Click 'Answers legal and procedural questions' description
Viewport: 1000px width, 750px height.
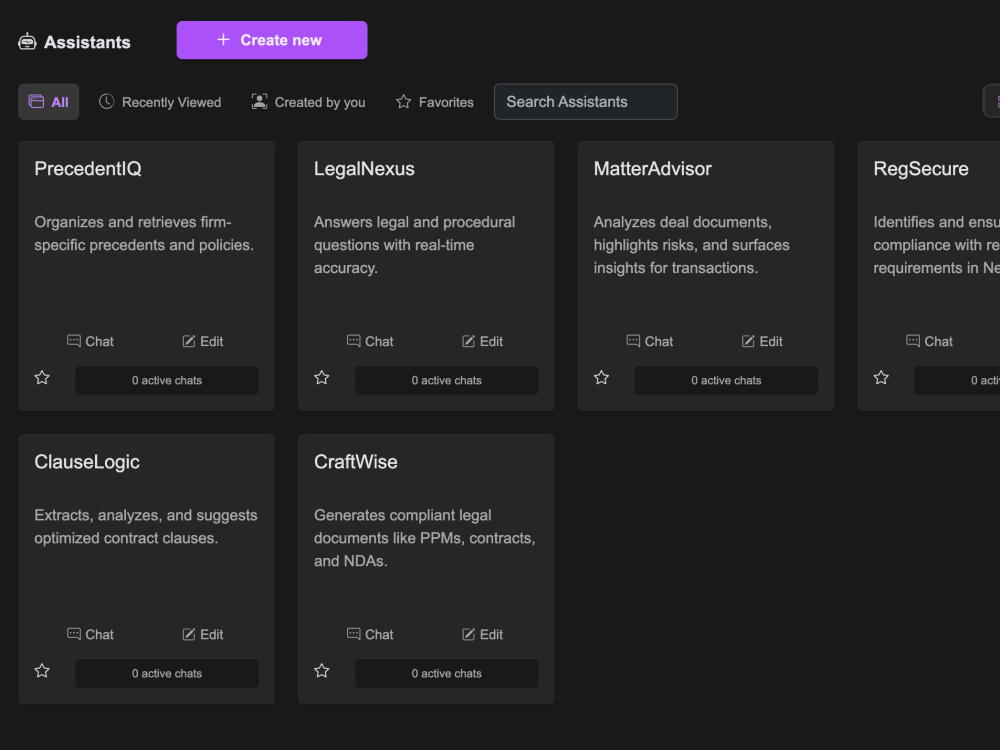pos(415,245)
